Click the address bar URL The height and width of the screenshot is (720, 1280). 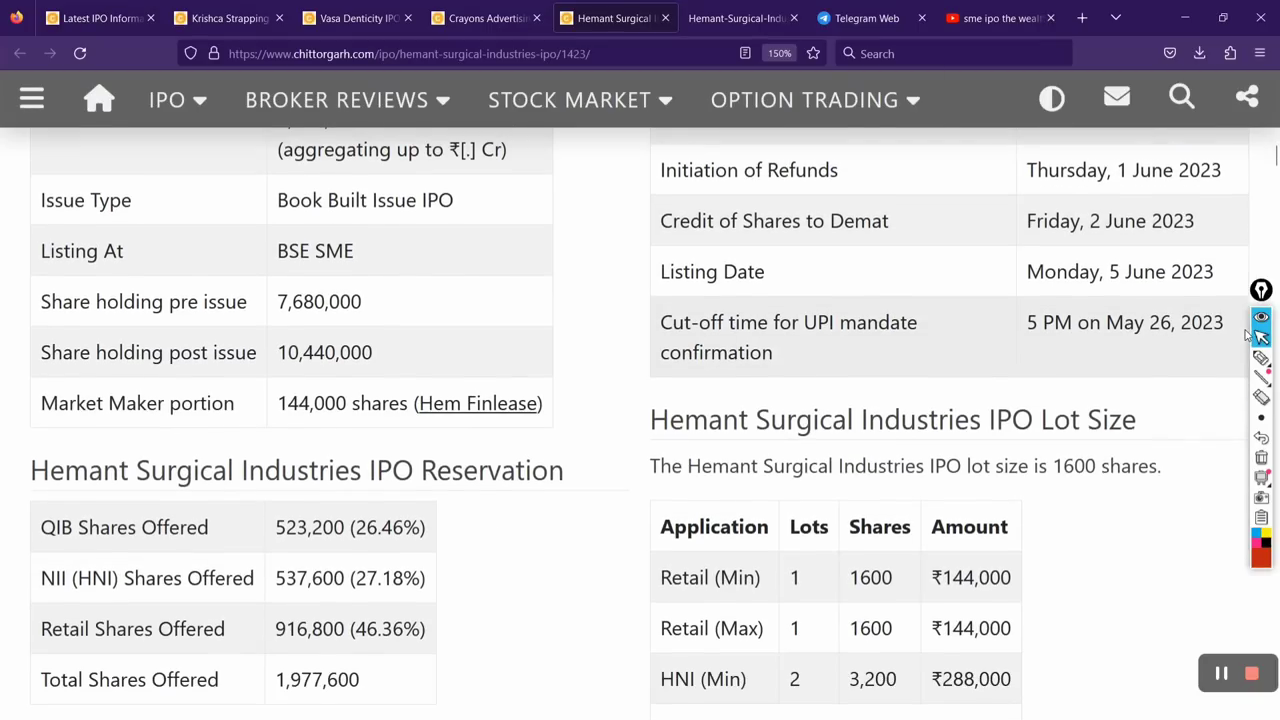click(409, 53)
